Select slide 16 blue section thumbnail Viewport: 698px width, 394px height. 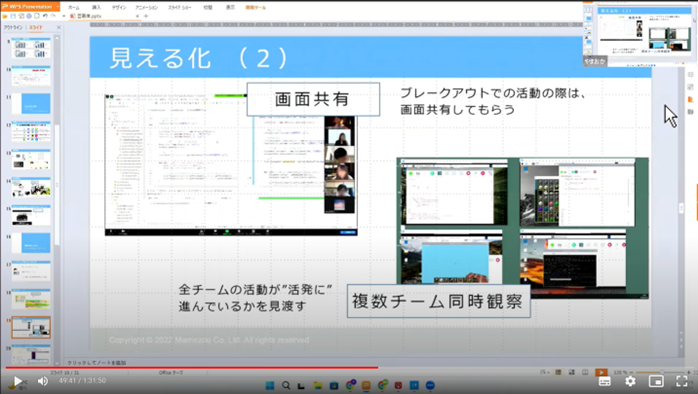(31, 243)
